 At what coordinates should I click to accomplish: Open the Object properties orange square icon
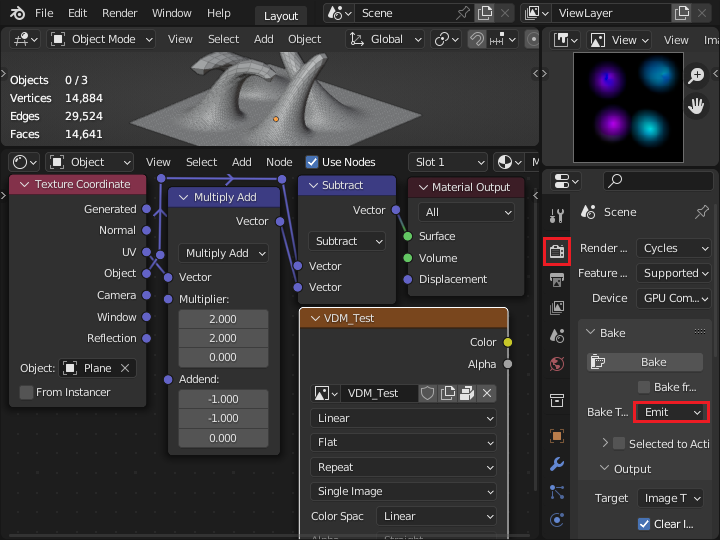pyautogui.click(x=557, y=435)
